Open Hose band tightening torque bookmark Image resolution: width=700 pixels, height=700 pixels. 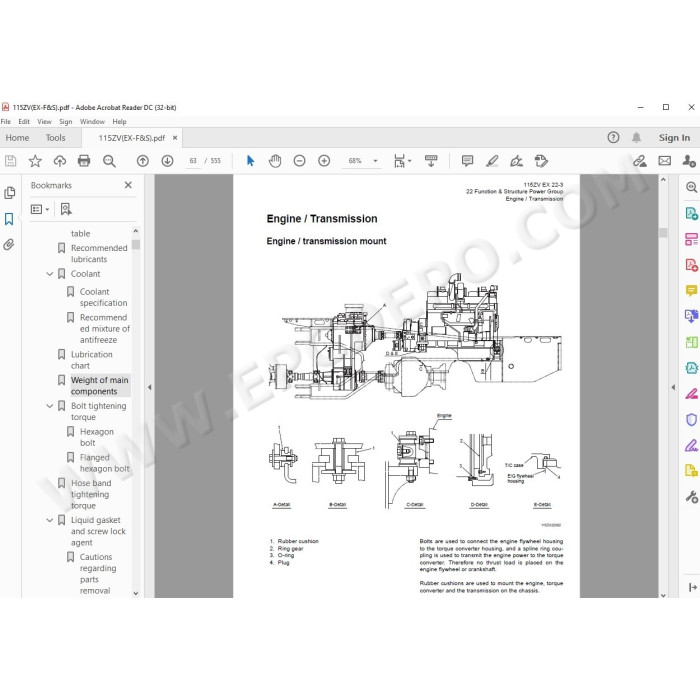(x=91, y=494)
